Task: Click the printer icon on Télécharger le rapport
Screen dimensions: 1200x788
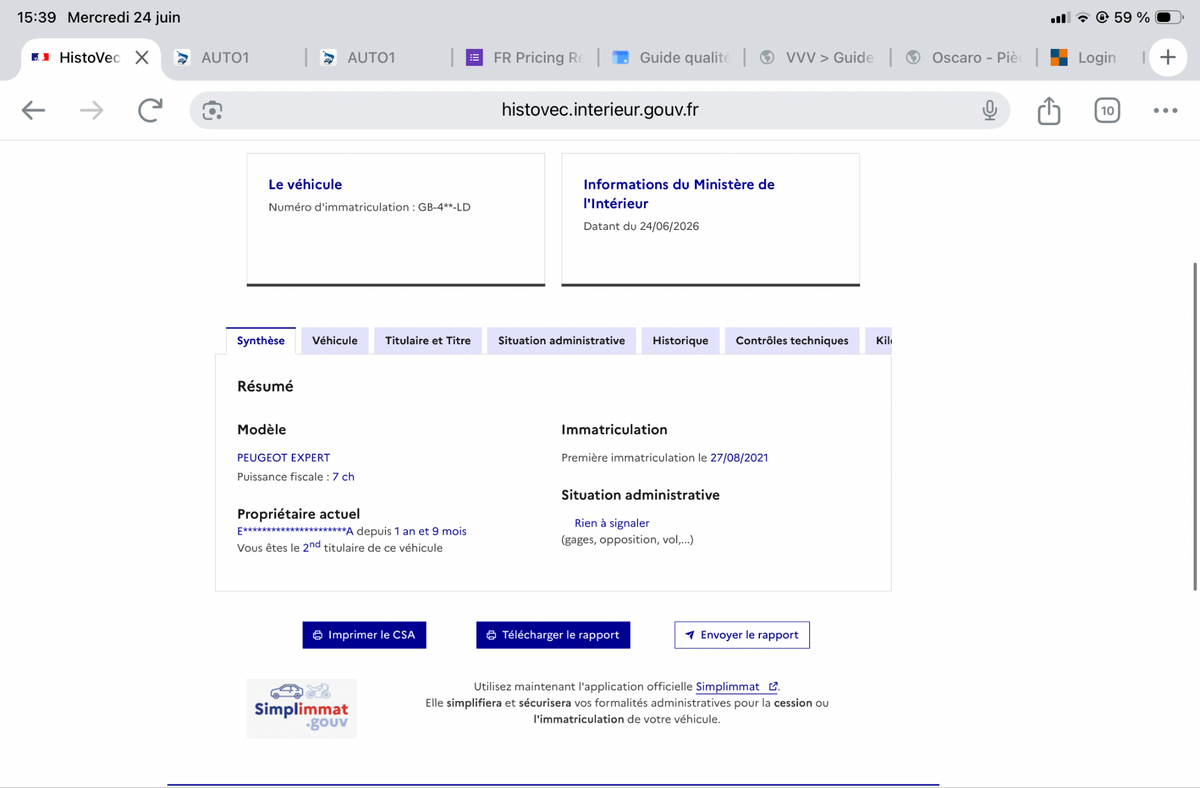Action: [491, 635]
